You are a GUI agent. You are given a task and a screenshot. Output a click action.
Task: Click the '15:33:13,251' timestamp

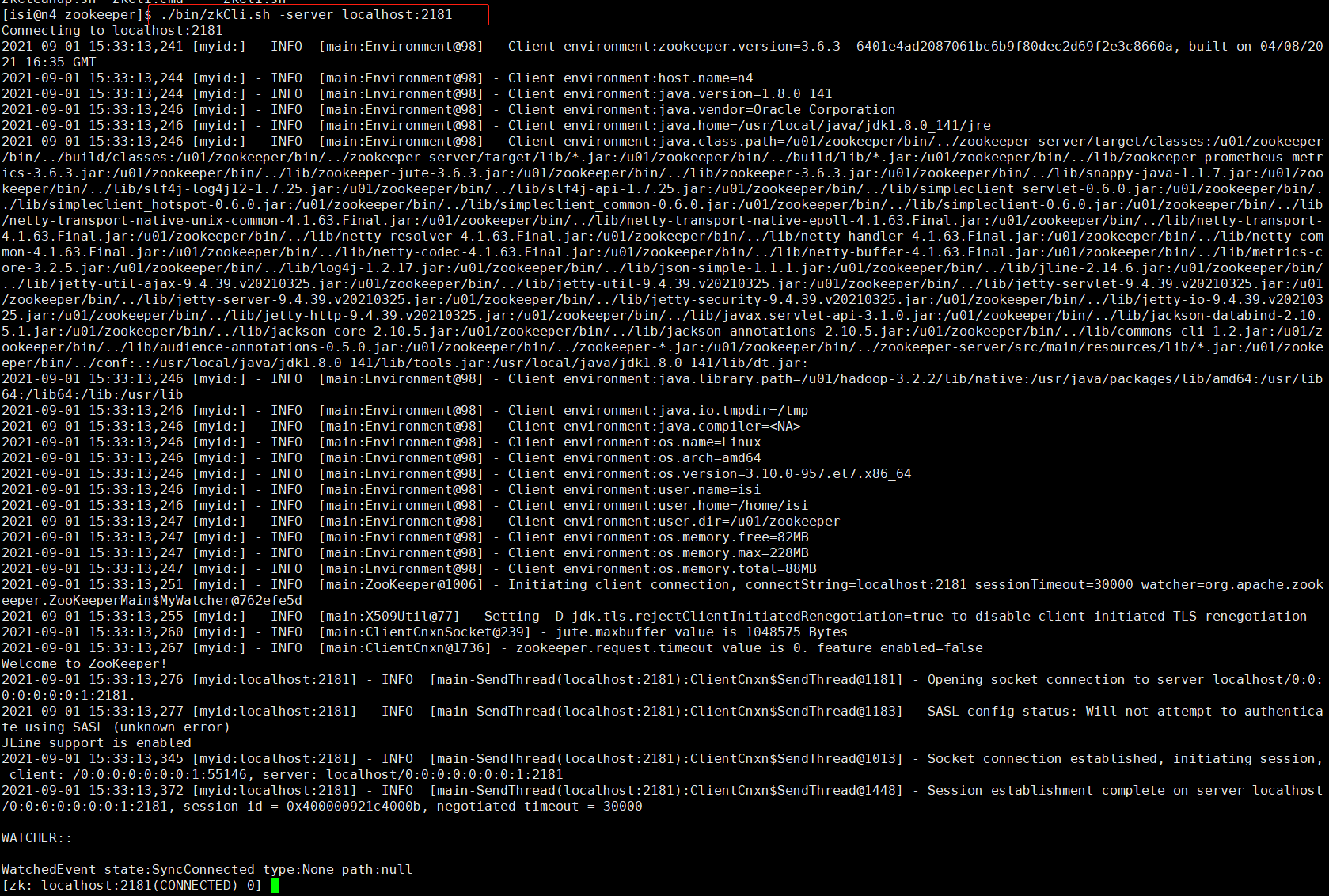pos(136,584)
